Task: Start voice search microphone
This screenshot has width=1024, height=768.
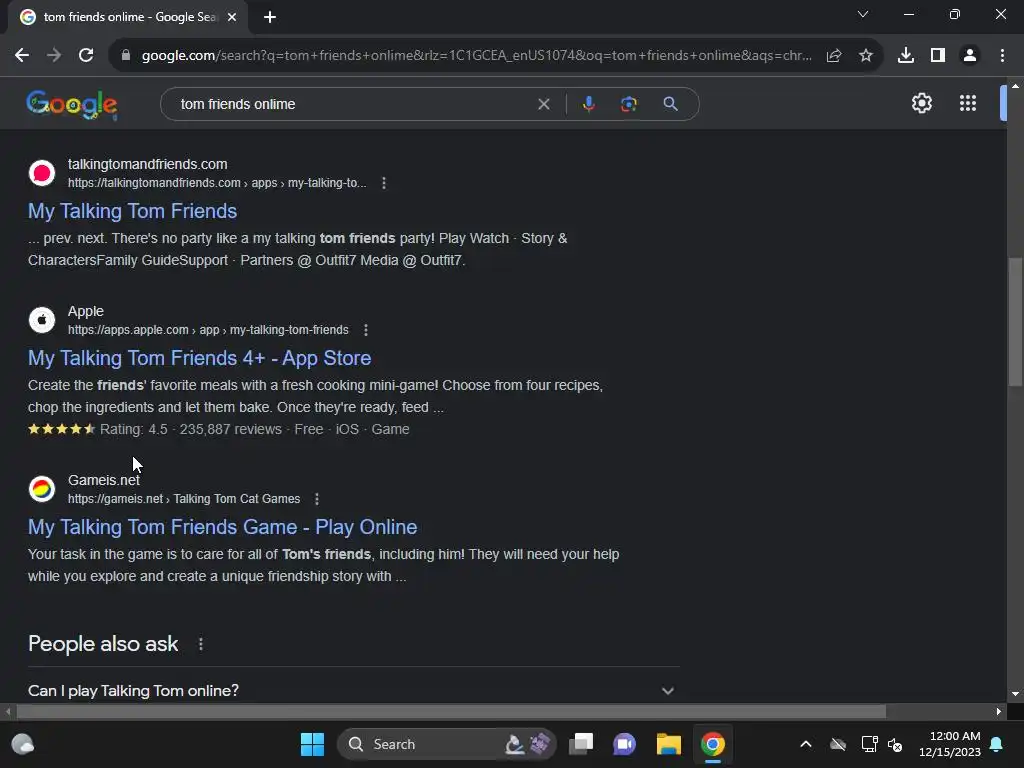Action: 588,104
